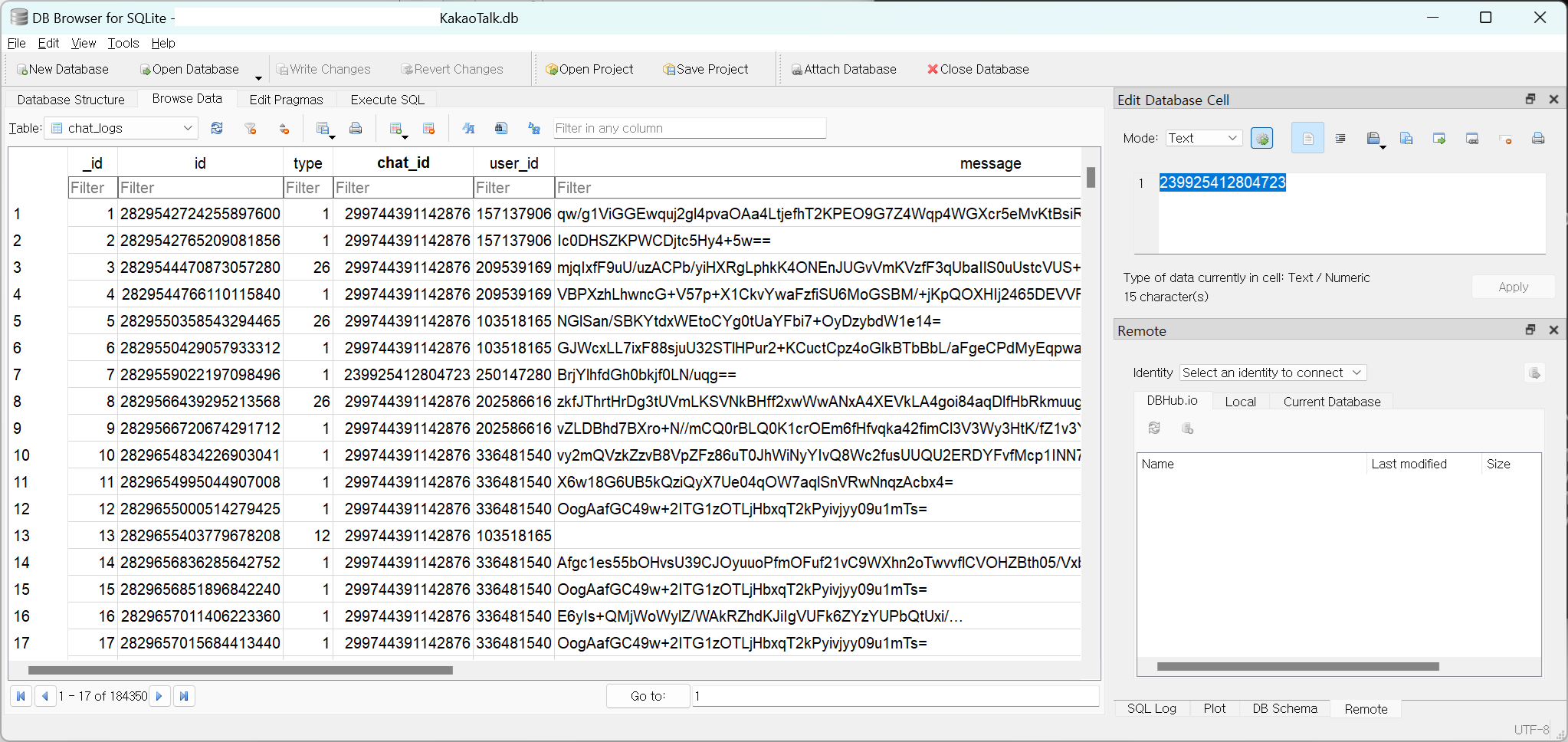Viewport: 1568px width, 742px height.
Task: Click Close Database in toolbar
Action: [978, 69]
